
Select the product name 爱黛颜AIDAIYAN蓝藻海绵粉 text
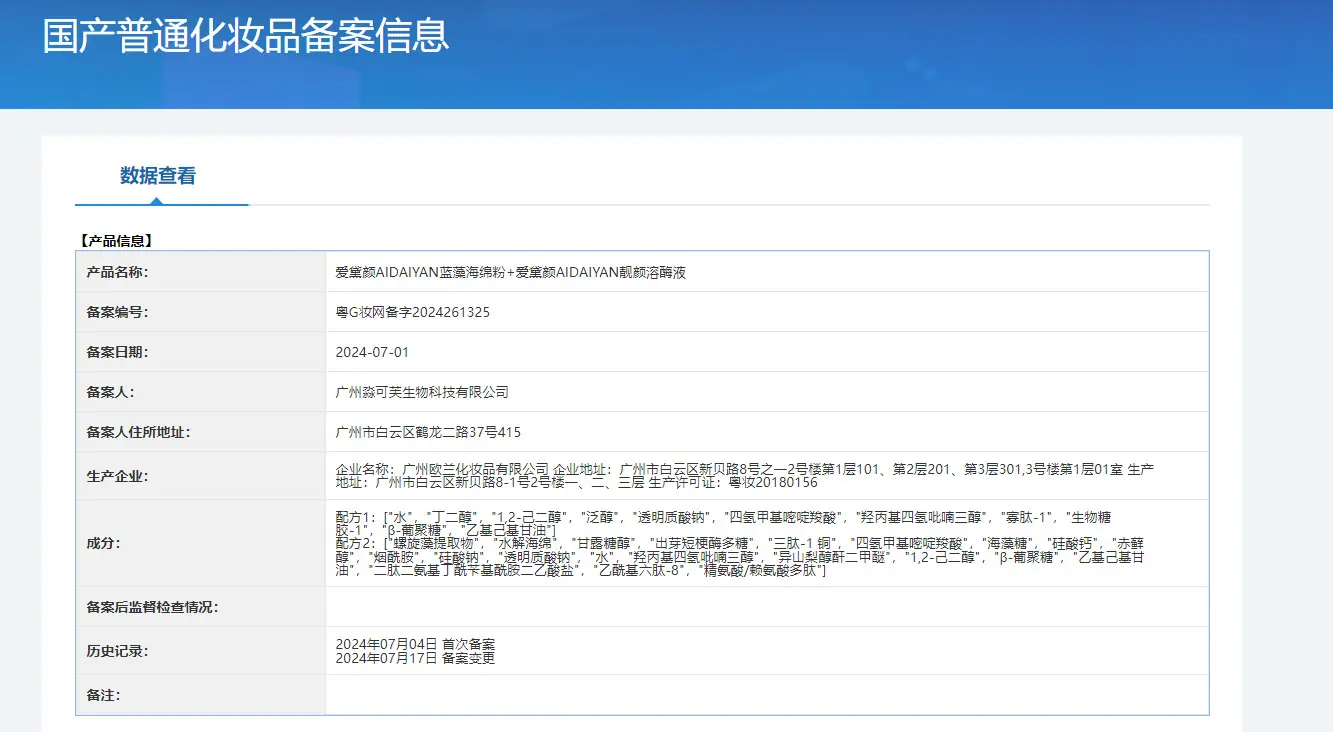tap(421, 272)
